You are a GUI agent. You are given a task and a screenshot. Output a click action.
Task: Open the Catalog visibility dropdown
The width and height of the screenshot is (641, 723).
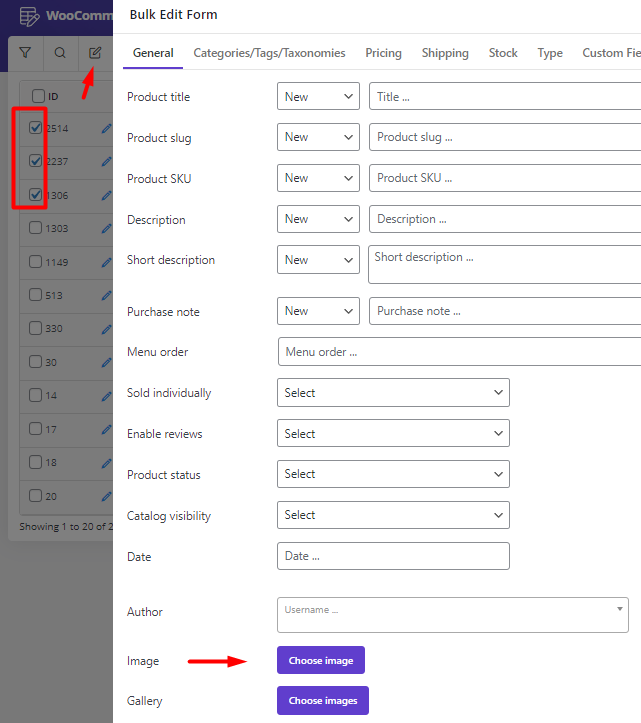(x=393, y=515)
